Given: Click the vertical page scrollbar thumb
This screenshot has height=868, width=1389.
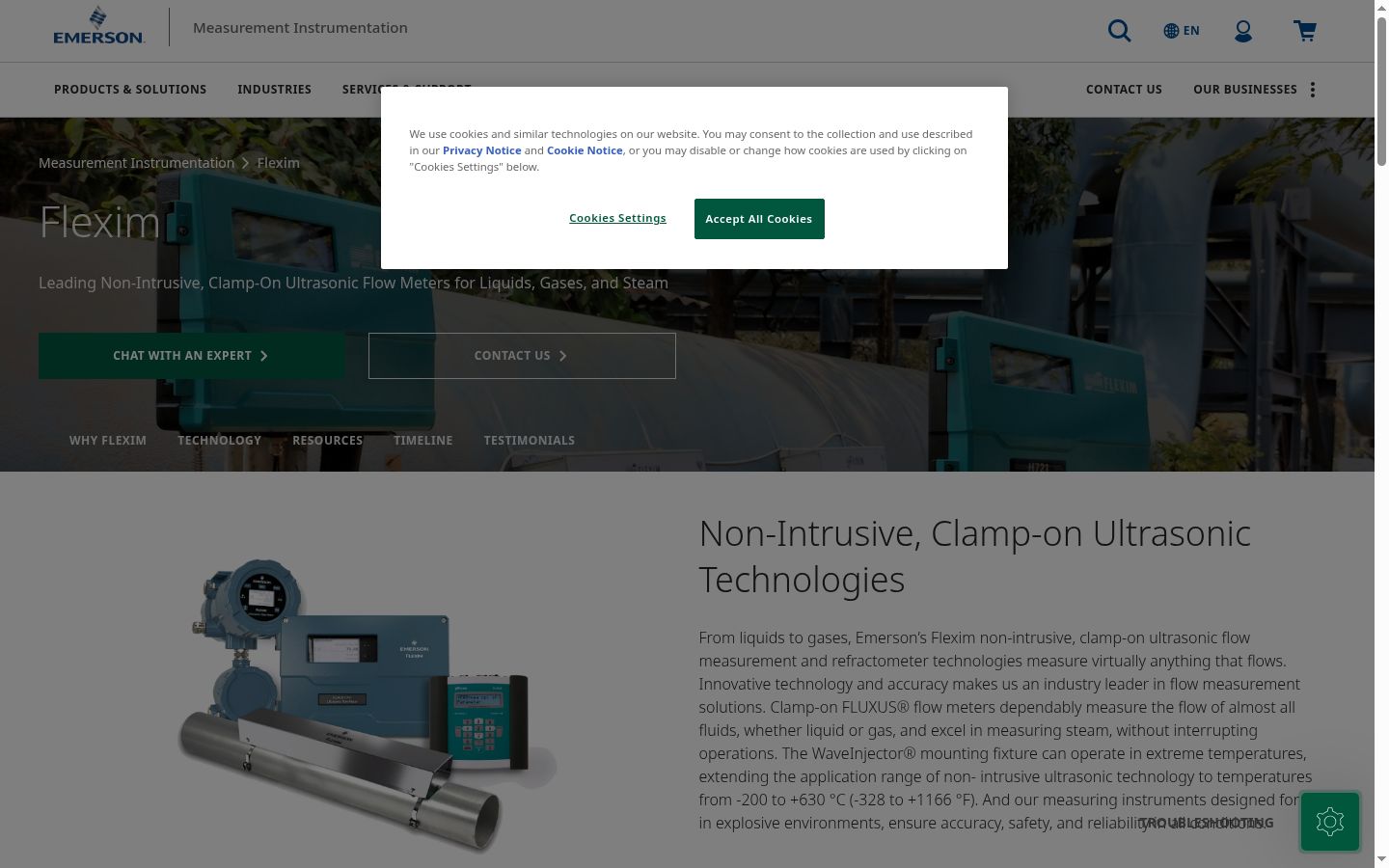Looking at the screenshot, I should 1381,92.
